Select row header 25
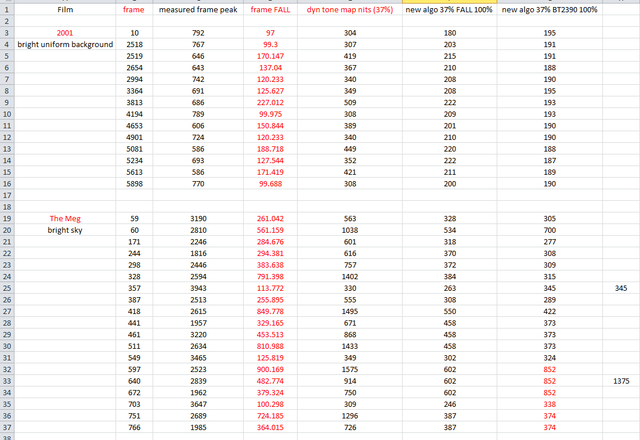The height and width of the screenshot is (440, 640). pyautogui.click(x=7, y=288)
